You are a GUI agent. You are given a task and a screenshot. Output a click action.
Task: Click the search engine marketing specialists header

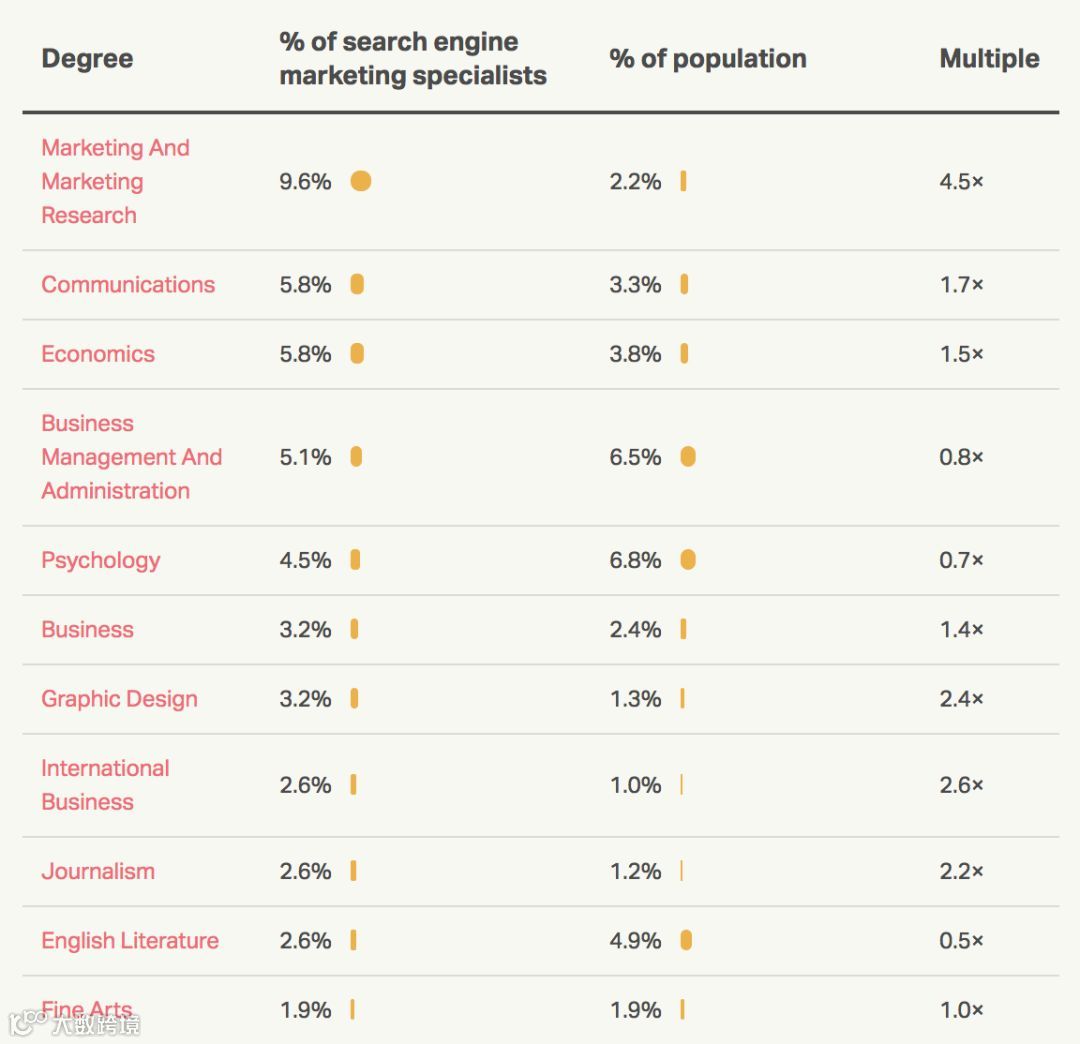click(413, 59)
